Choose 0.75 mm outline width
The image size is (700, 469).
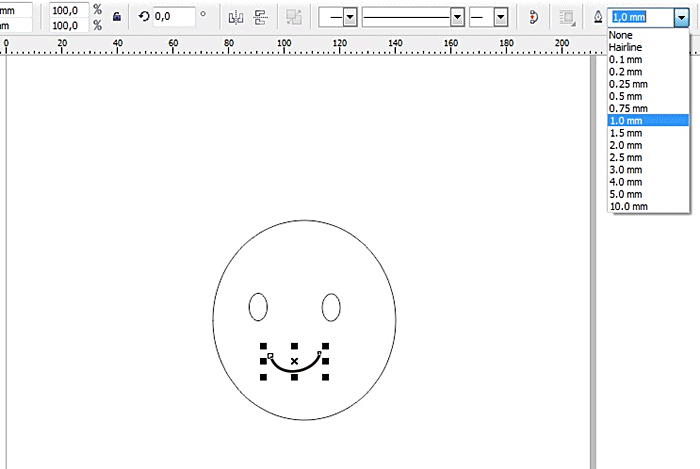[x=648, y=108]
